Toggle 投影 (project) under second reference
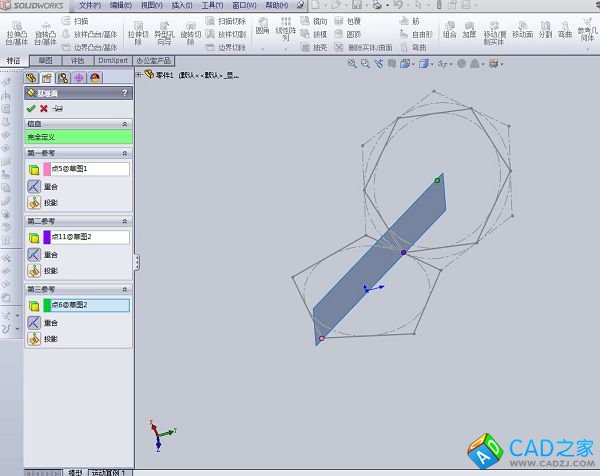Viewport: 600px width, 476px height. pos(33,270)
